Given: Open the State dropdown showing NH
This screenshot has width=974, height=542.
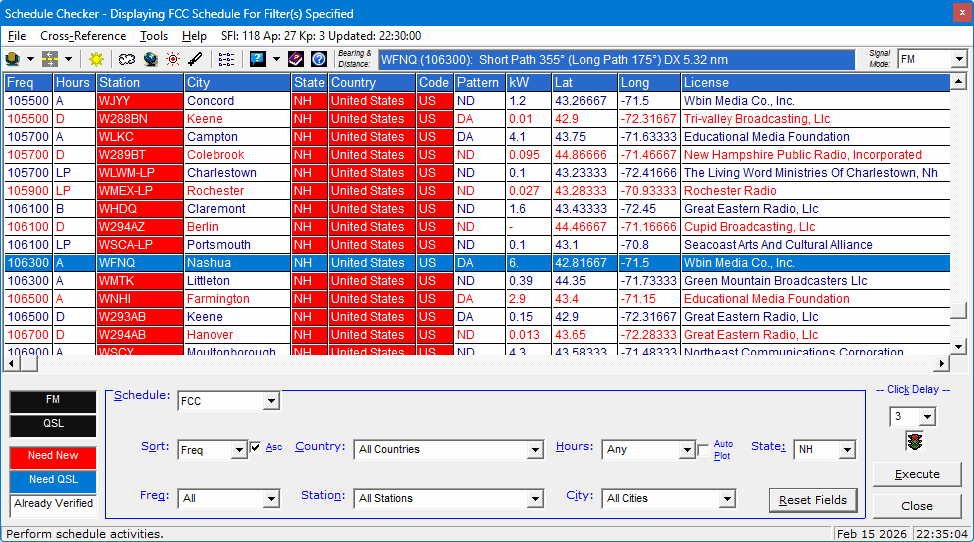Looking at the screenshot, I should point(847,450).
